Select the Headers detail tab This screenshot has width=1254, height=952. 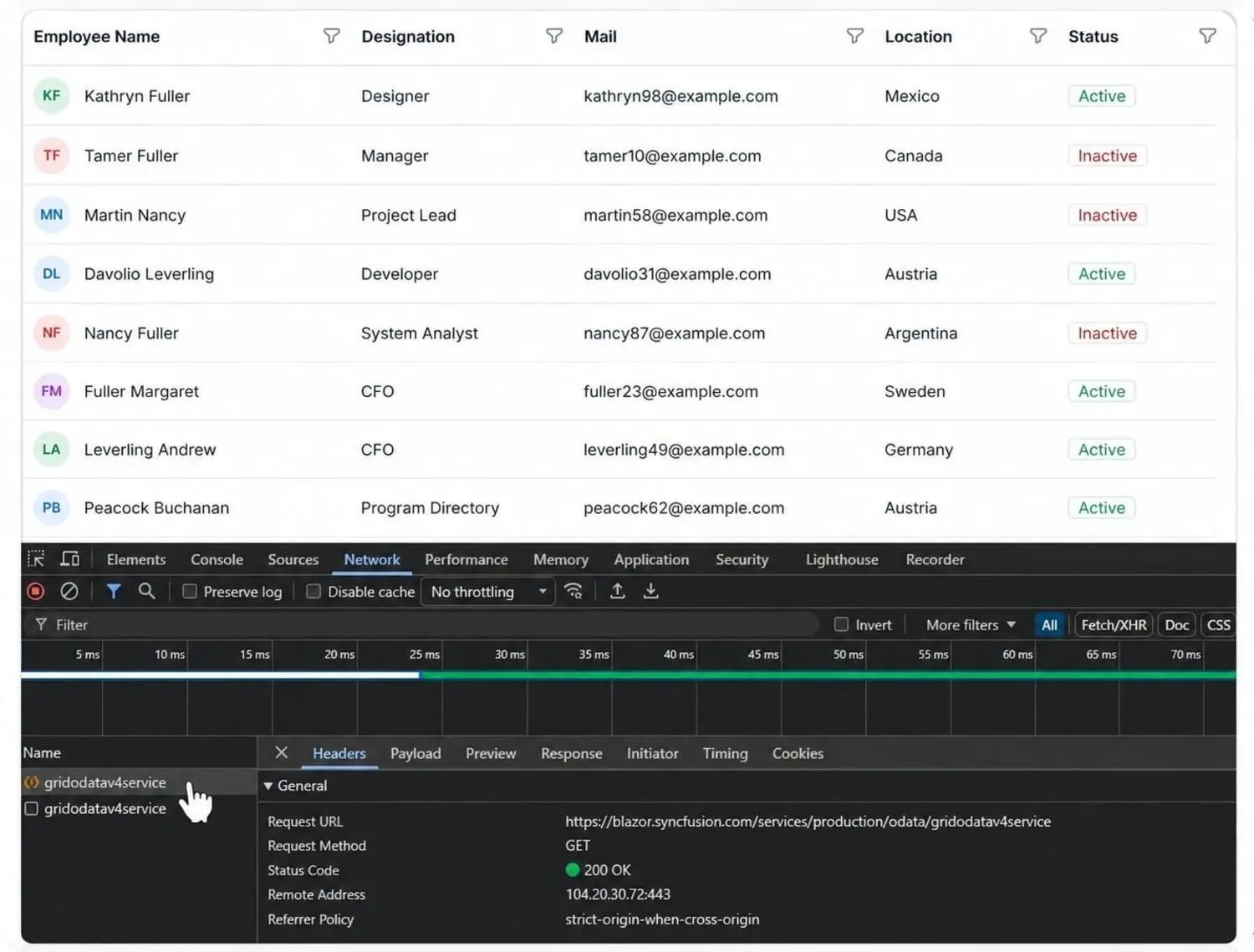[x=339, y=753]
